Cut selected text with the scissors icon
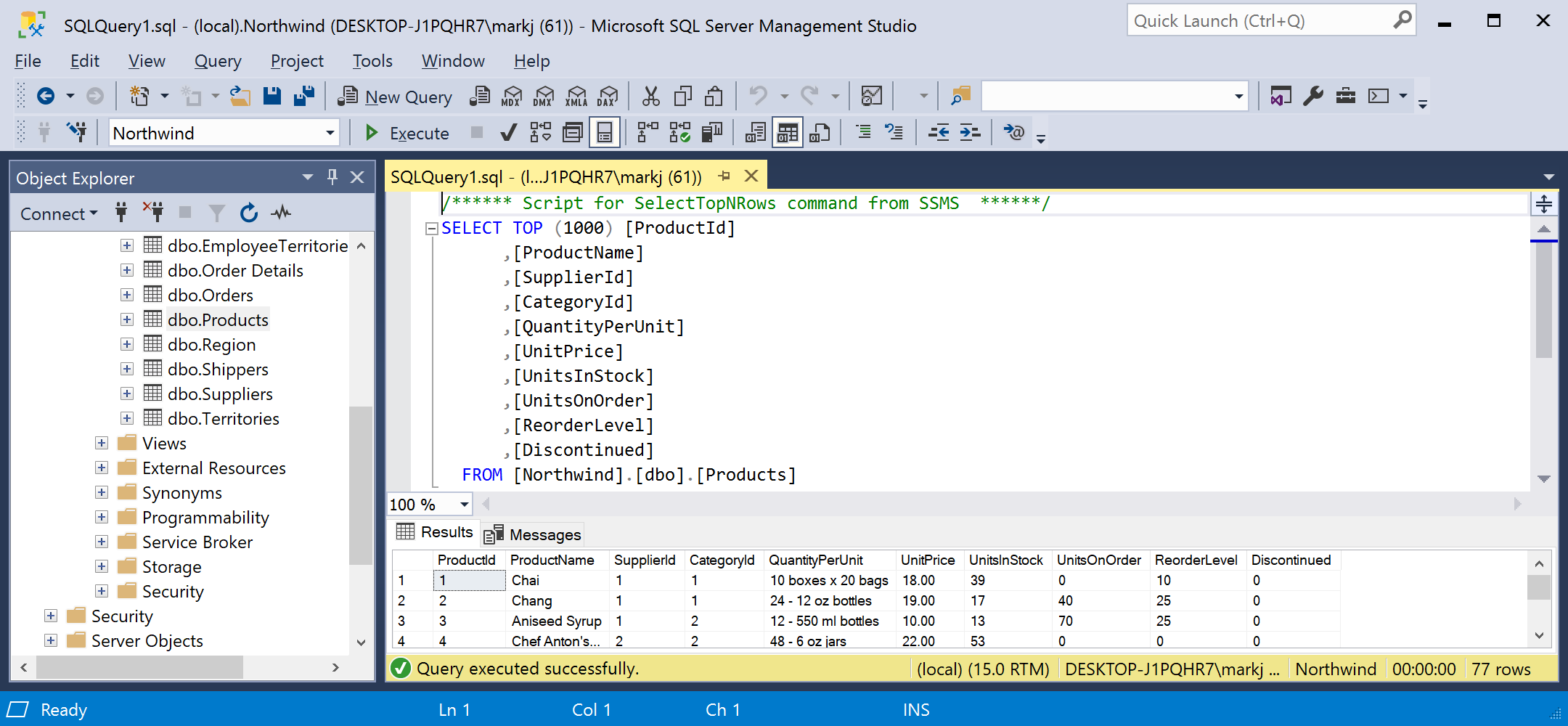 tap(650, 95)
